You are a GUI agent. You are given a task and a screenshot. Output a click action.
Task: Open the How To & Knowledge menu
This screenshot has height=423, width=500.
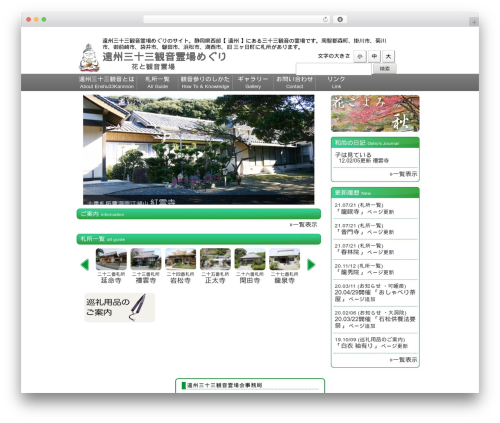pyautogui.click(x=205, y=82)
